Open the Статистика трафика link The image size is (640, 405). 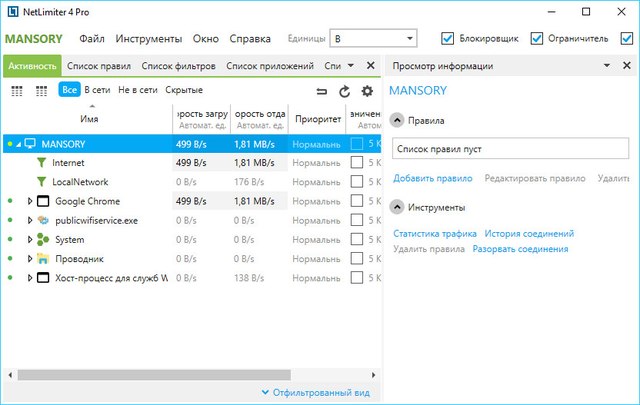tap(435, 233)
